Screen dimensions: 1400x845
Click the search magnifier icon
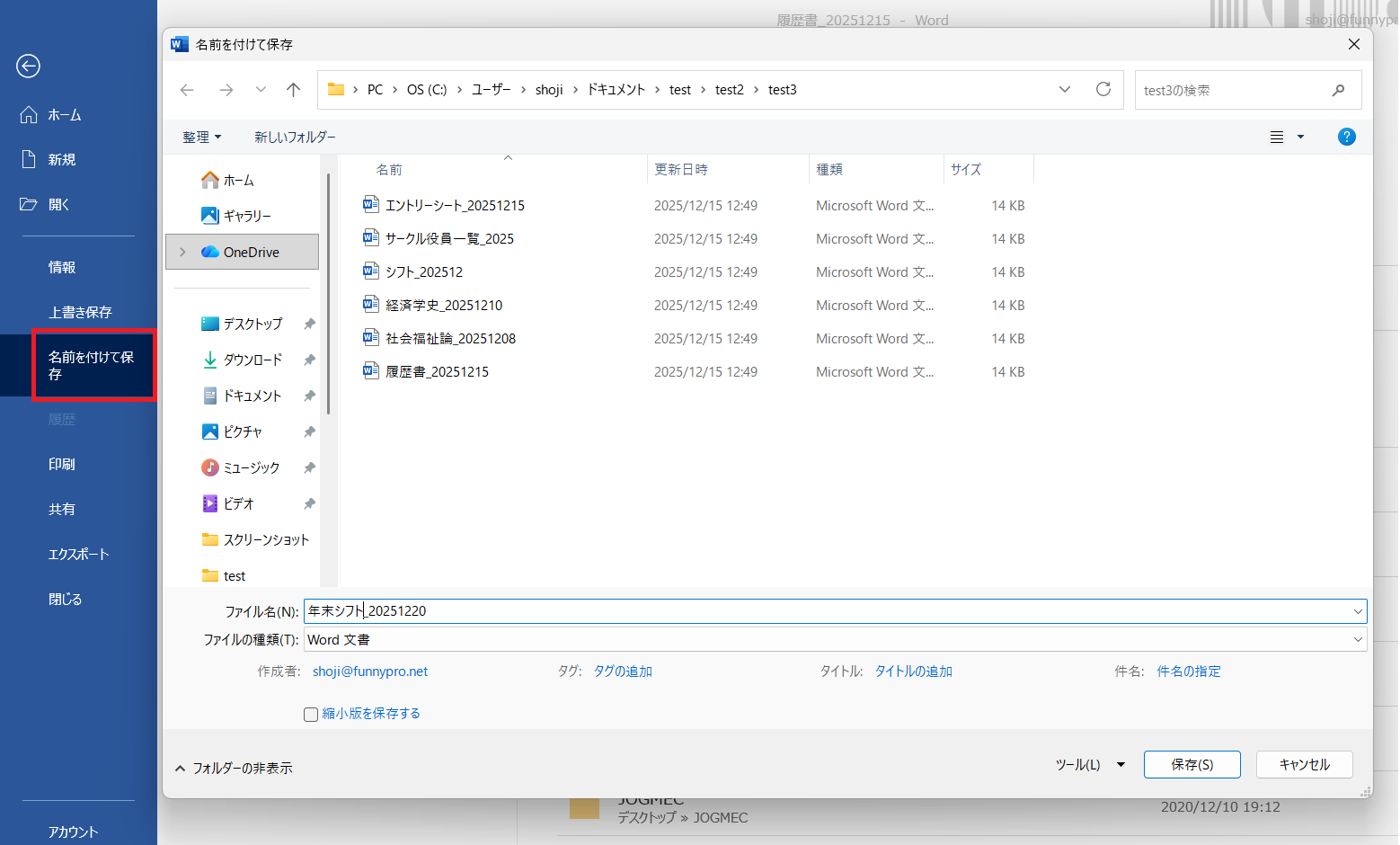1338,90
